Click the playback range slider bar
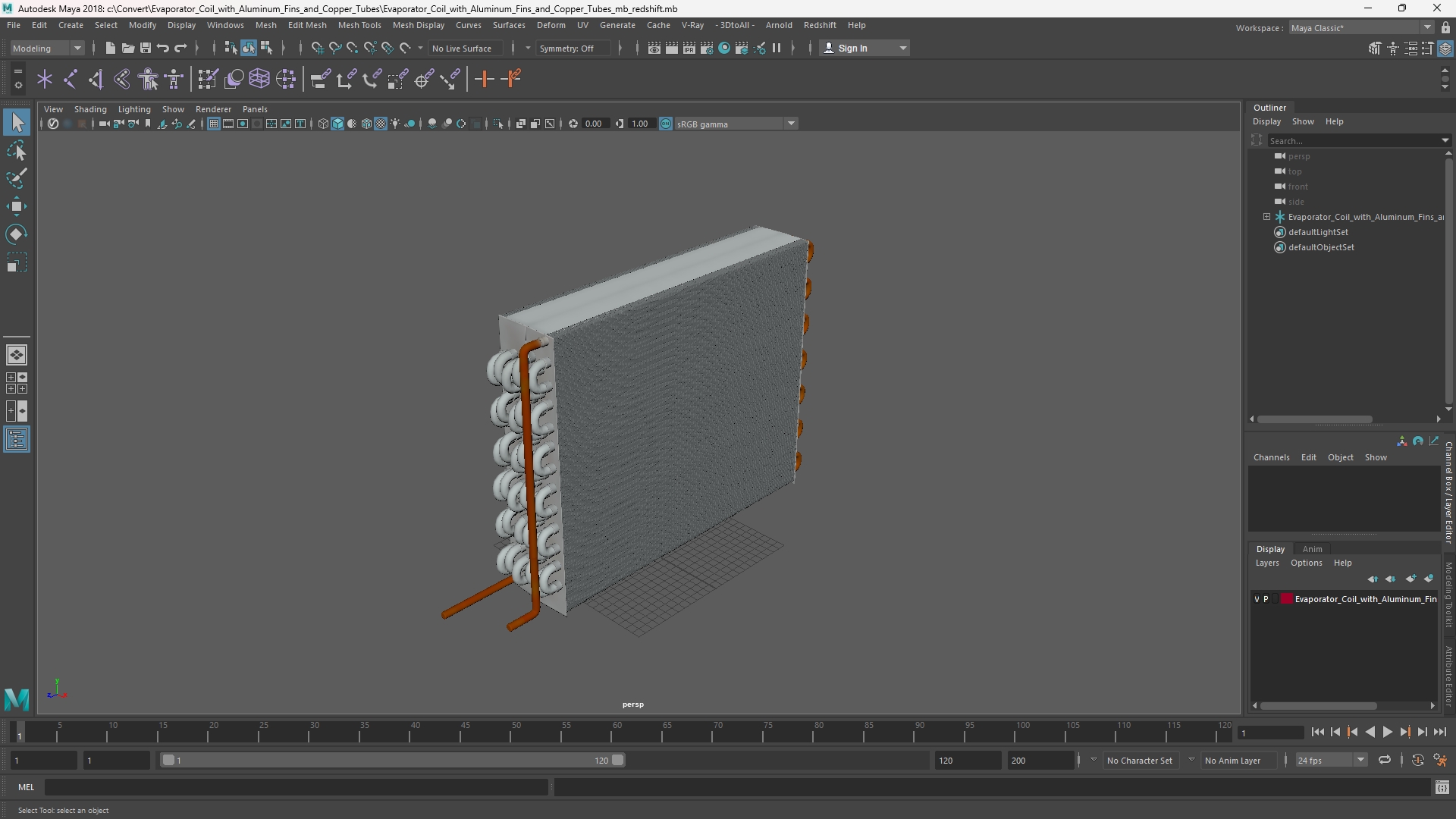The image size is (1456, 819). pos(393,760)
